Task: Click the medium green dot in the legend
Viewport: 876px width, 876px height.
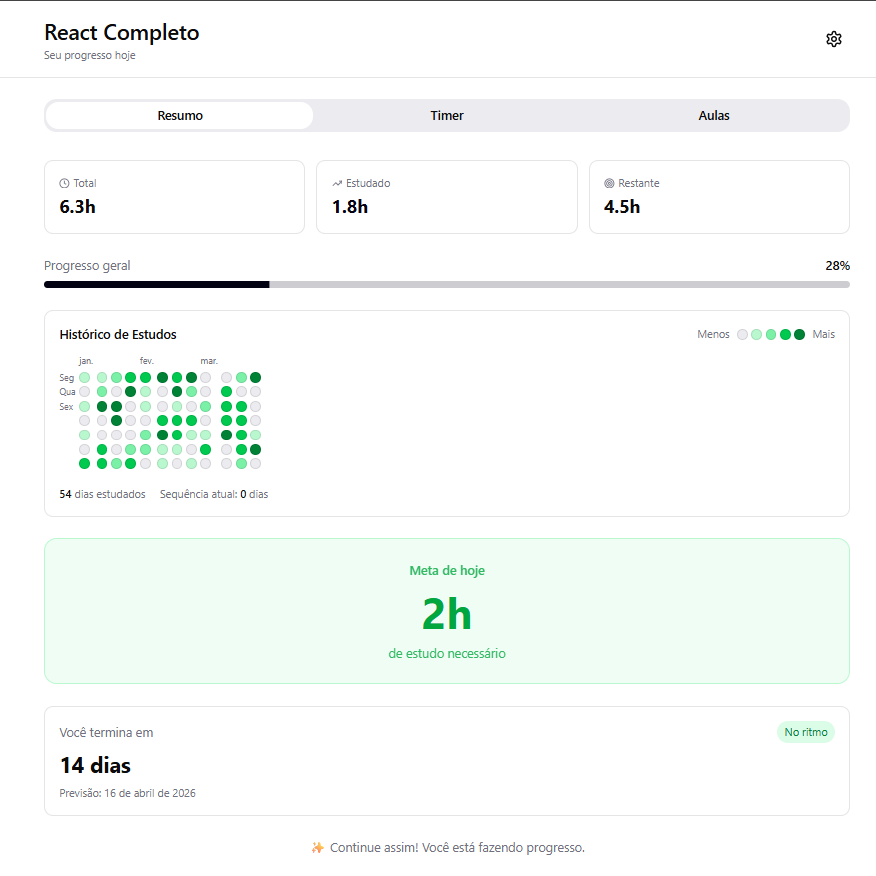Action: click(768, 334)
